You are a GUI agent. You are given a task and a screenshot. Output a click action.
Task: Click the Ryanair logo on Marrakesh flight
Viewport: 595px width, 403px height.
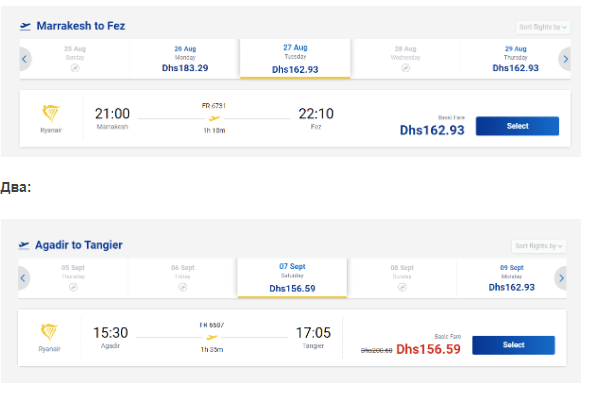click(x=51, y=113)
